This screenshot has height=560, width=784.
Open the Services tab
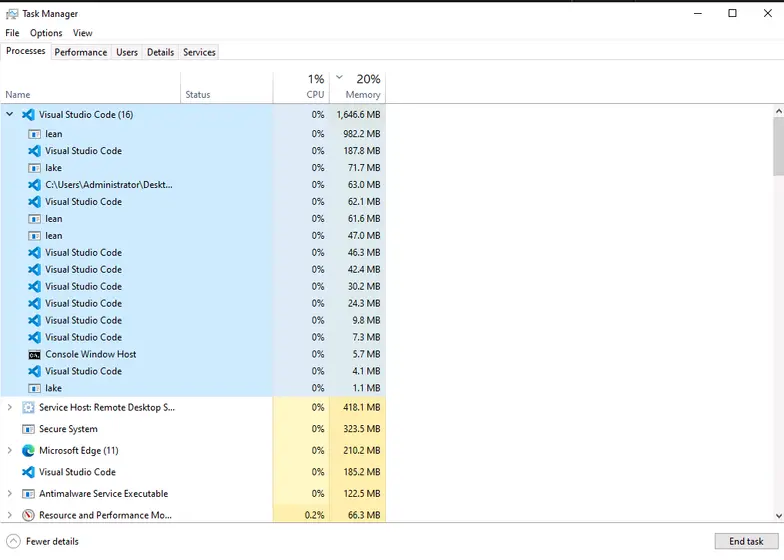click(199, 52)
